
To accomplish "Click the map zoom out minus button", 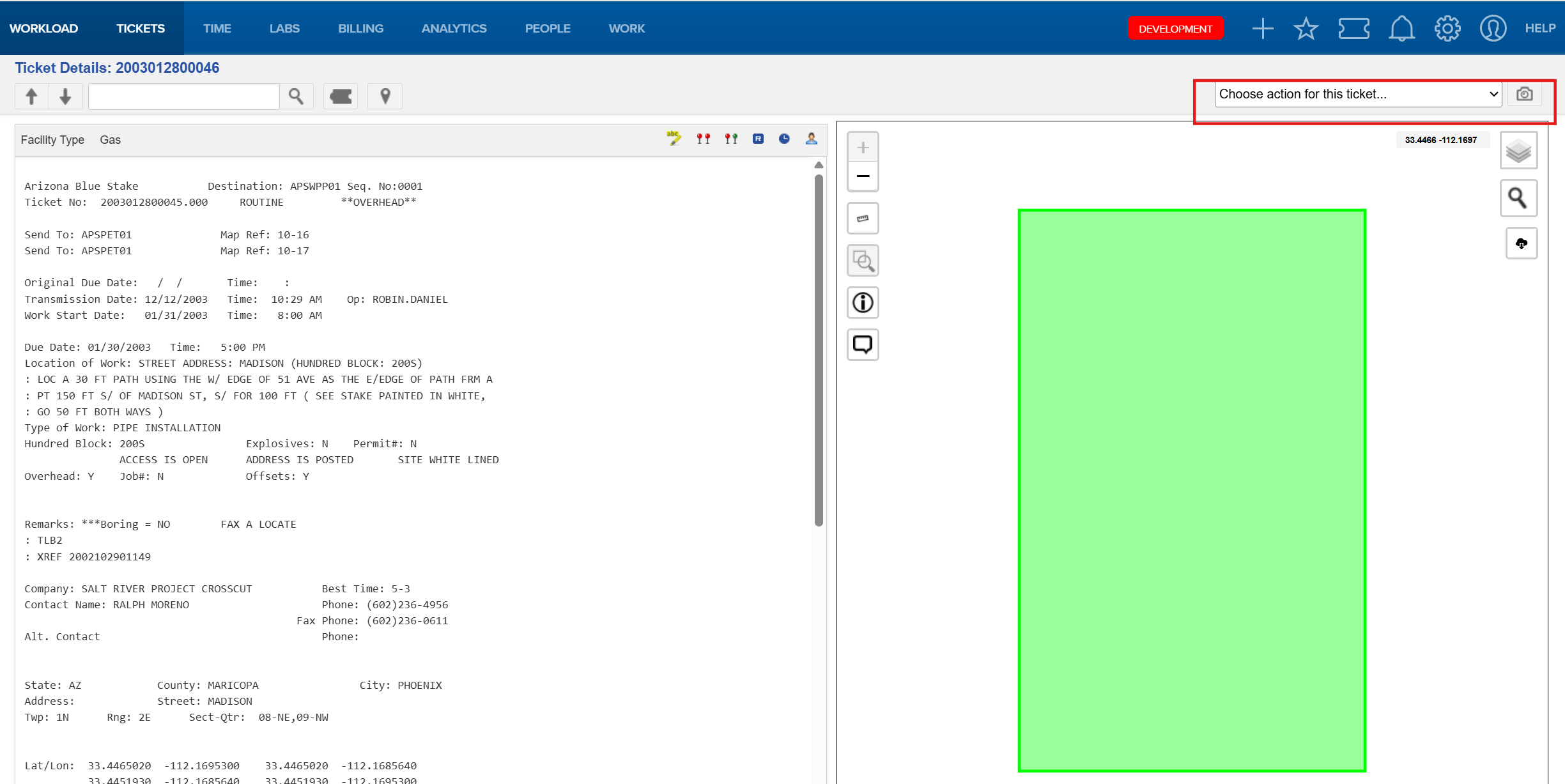I will click(863, 176).
